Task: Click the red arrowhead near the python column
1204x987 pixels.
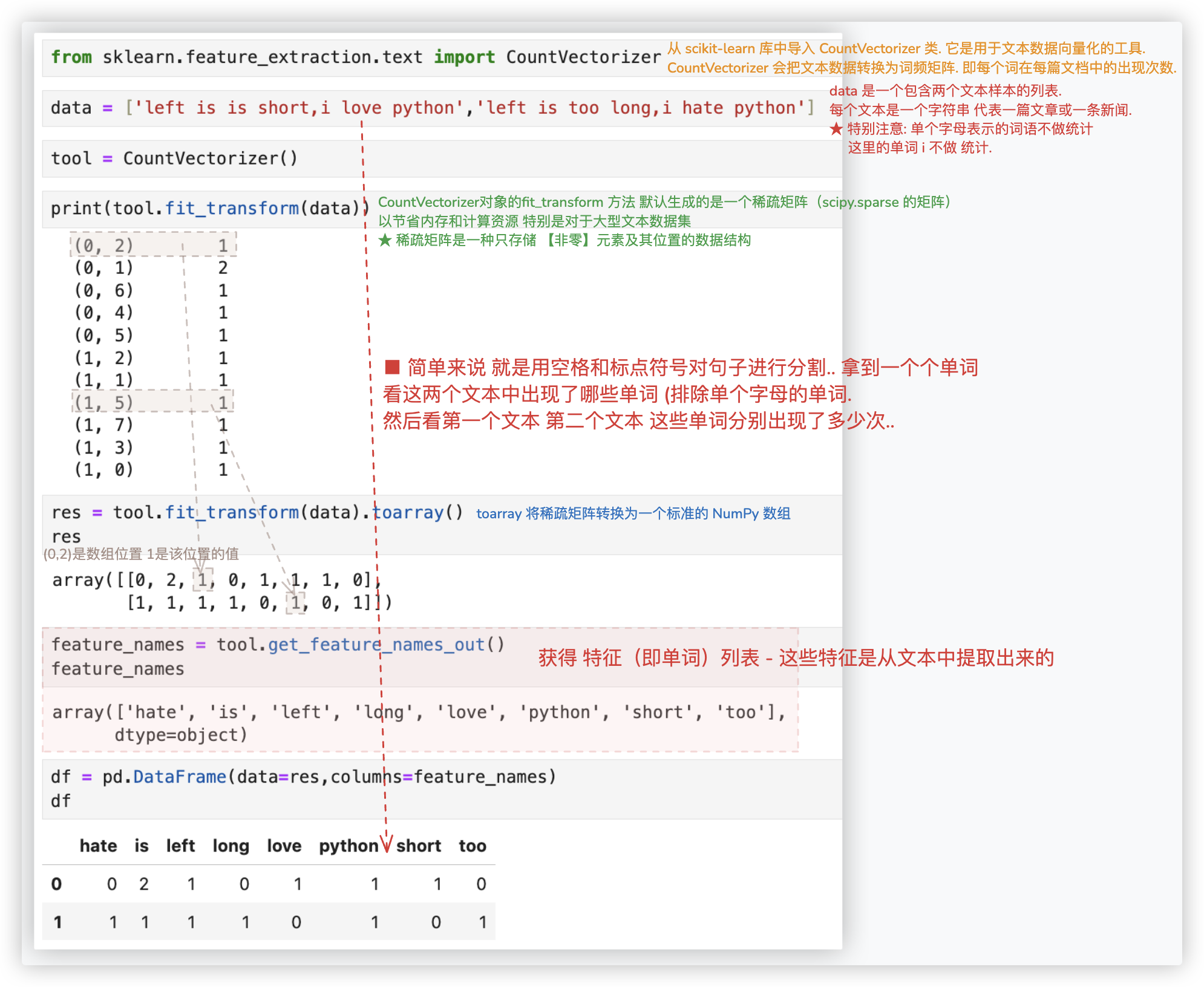Action: (387, 844)
